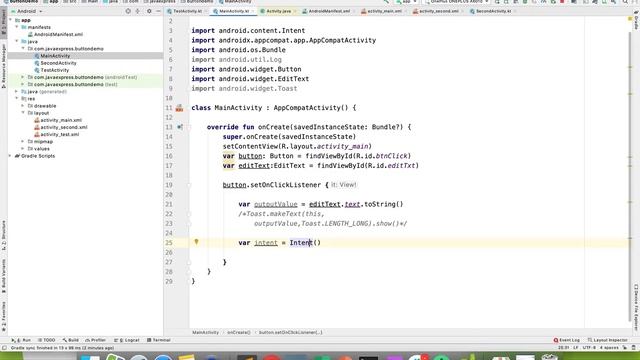Collapse the layout folder

[23, 113]
